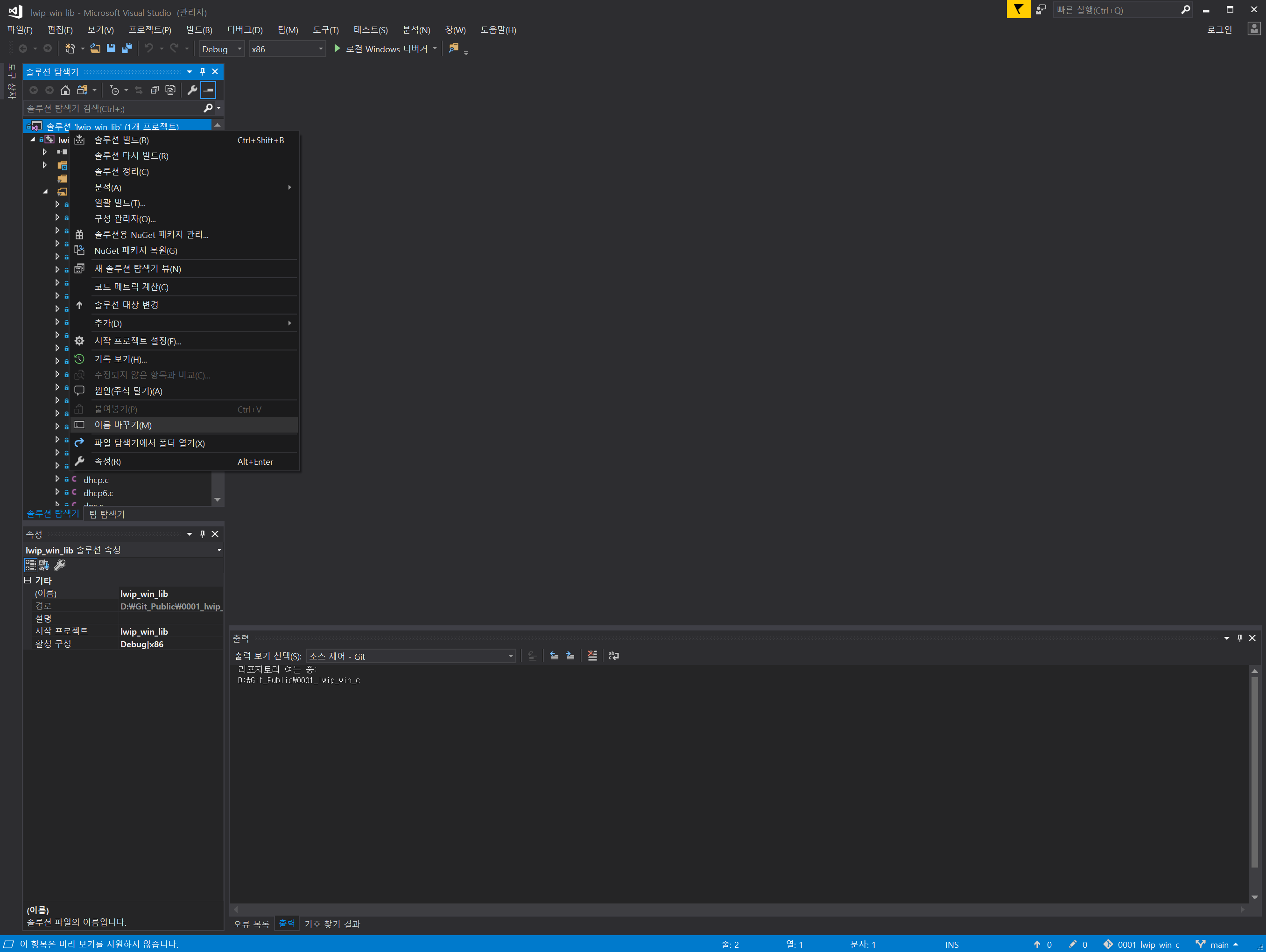Toggle Preview Selected Items button in Solution Explorer
The height and width of the screenshot is (952, 1266).
click(x=208, y=90)
